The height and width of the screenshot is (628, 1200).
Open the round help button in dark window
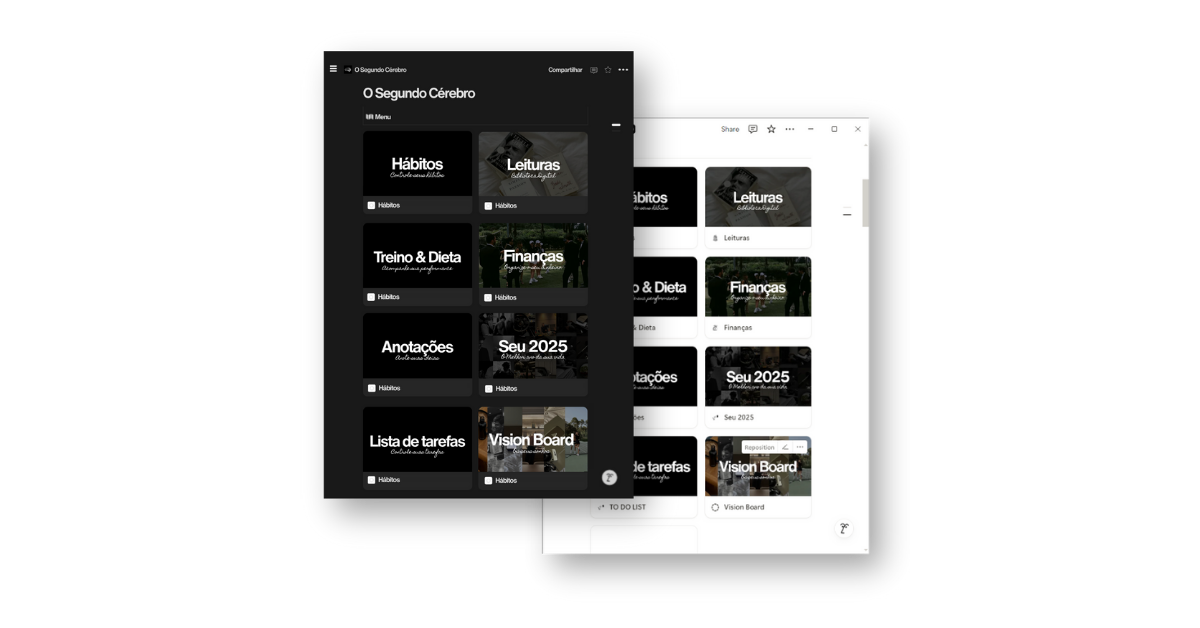pyautogui.click(x=609, y=477)
